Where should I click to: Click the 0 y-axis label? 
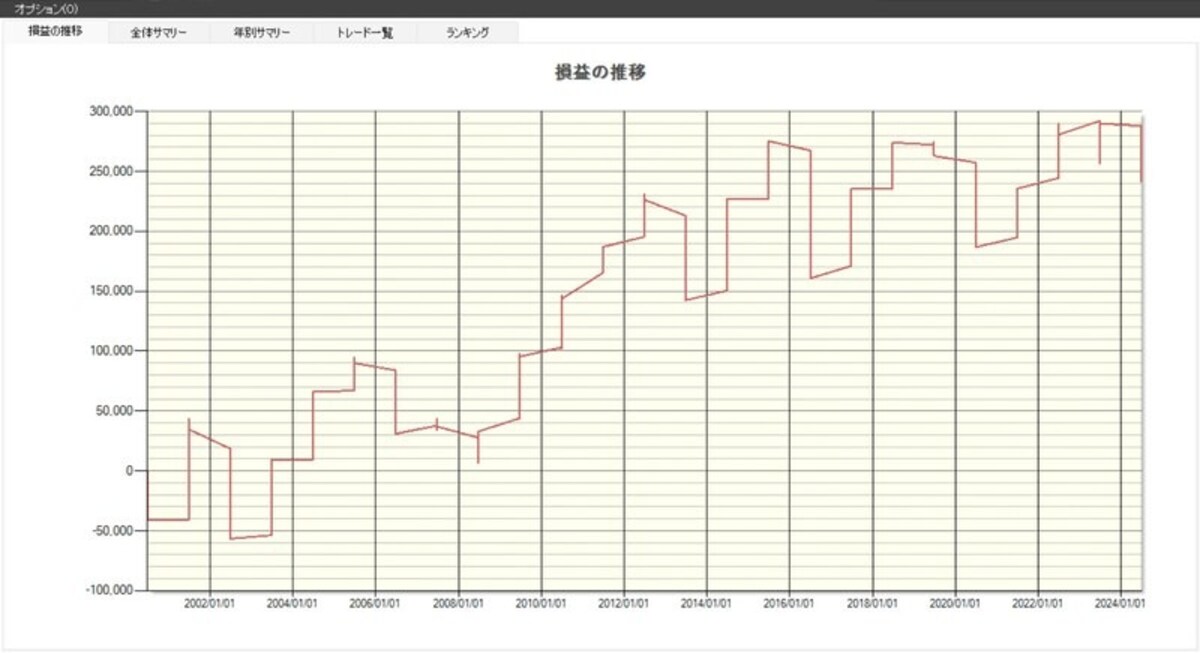(x=131, y=471)
